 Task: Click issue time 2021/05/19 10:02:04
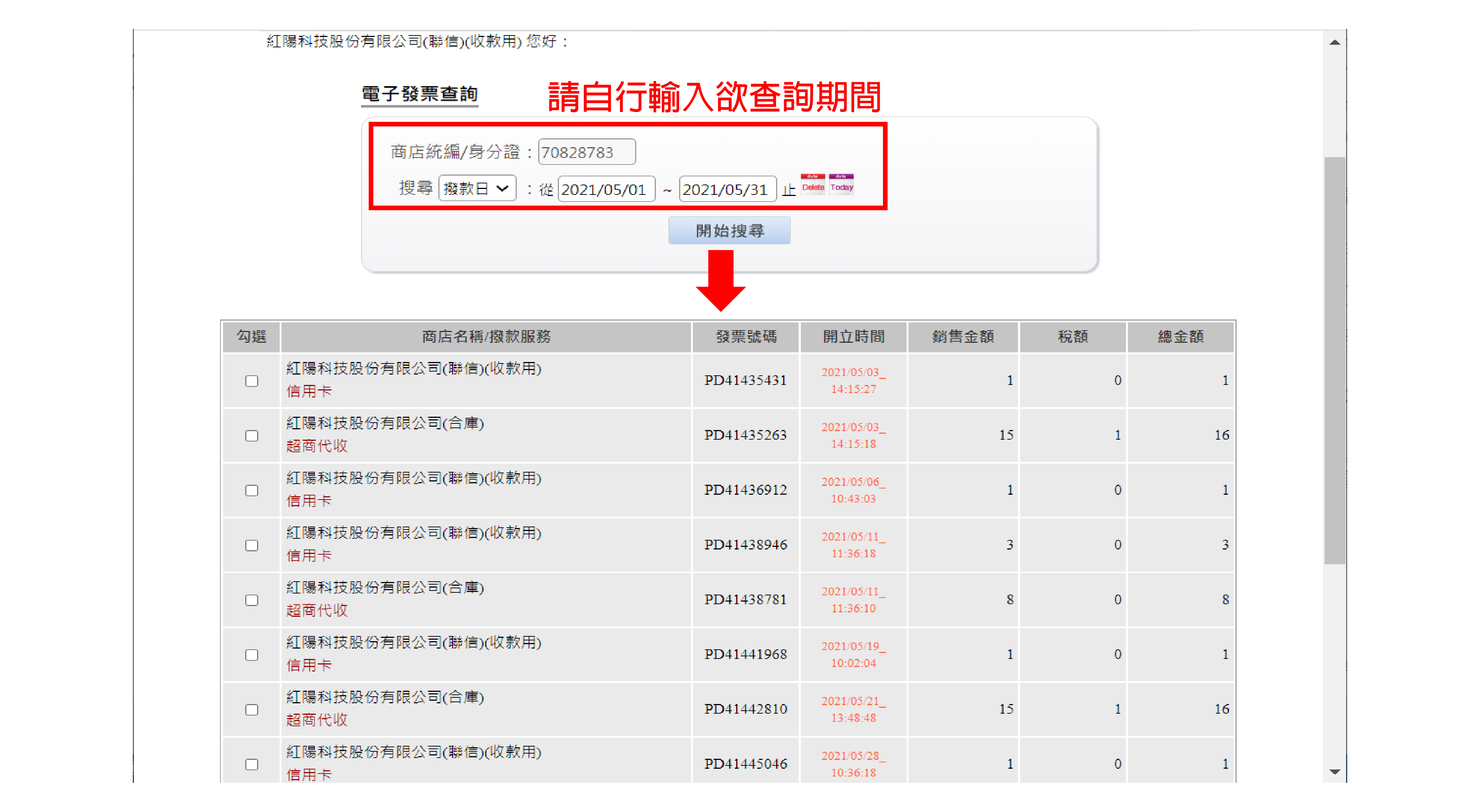[x=853, y=654]
